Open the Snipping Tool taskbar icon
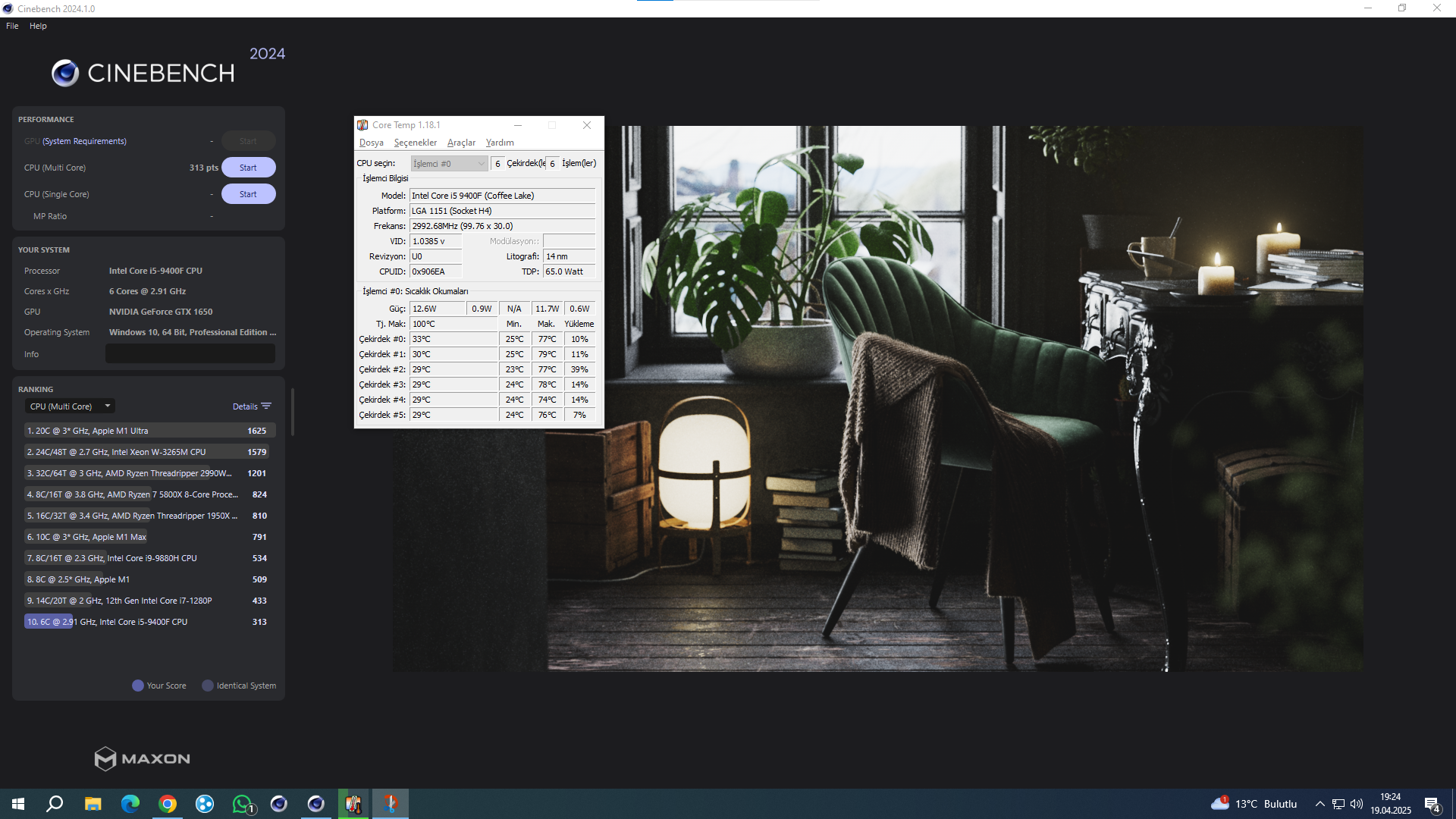1456x819 pixels. click(x=391, y=804)
